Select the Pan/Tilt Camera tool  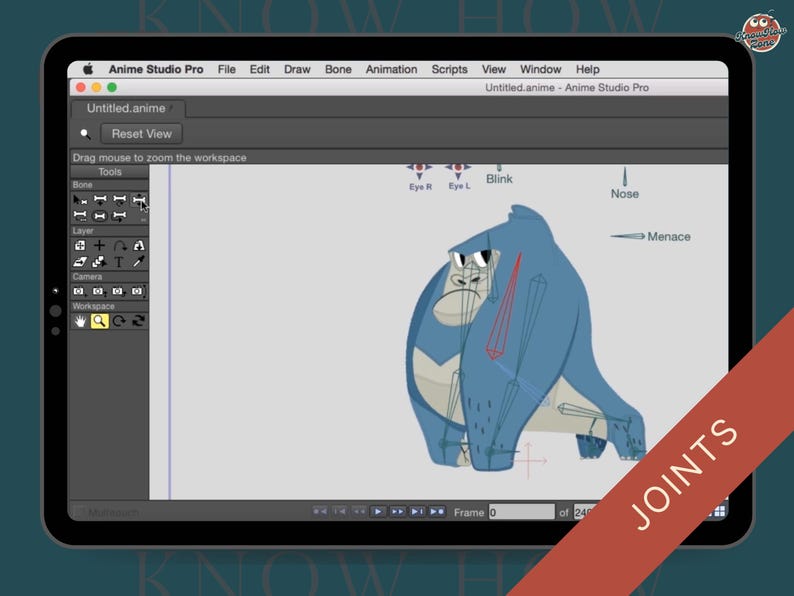point(139,291)
